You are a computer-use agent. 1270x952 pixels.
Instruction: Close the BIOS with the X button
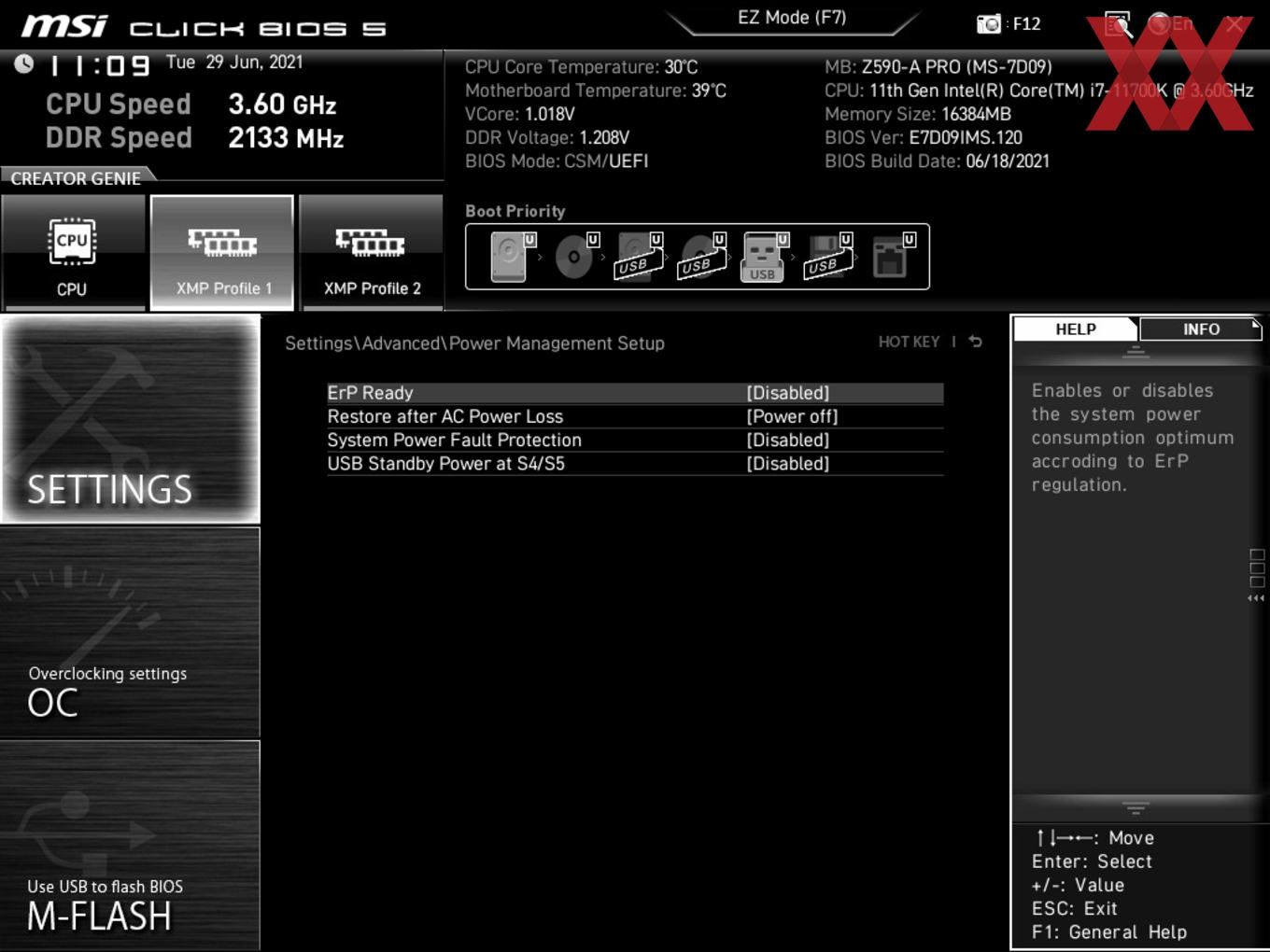[1235, 24]
